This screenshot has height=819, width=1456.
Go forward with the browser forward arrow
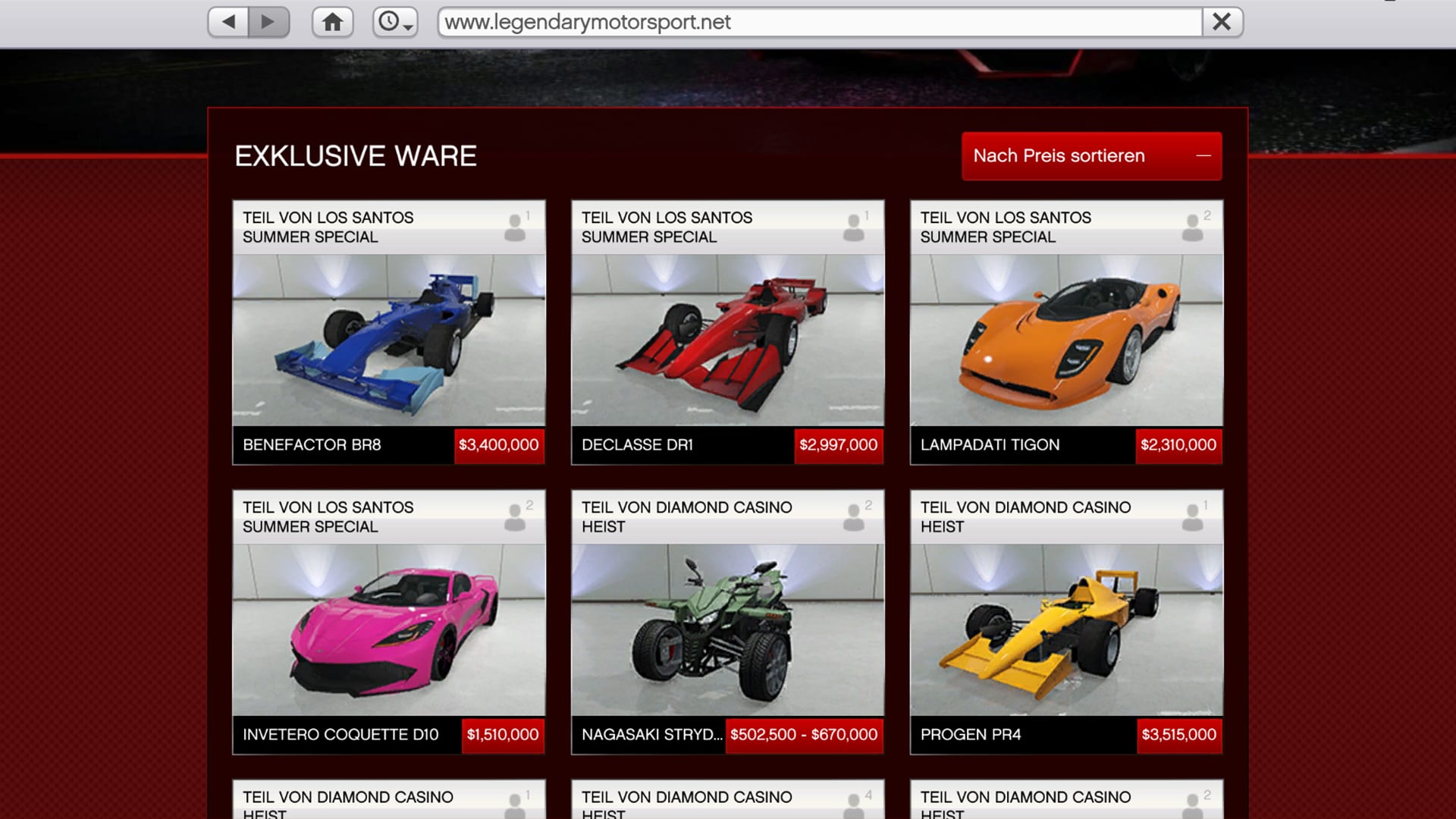click(x=268, y=22)
